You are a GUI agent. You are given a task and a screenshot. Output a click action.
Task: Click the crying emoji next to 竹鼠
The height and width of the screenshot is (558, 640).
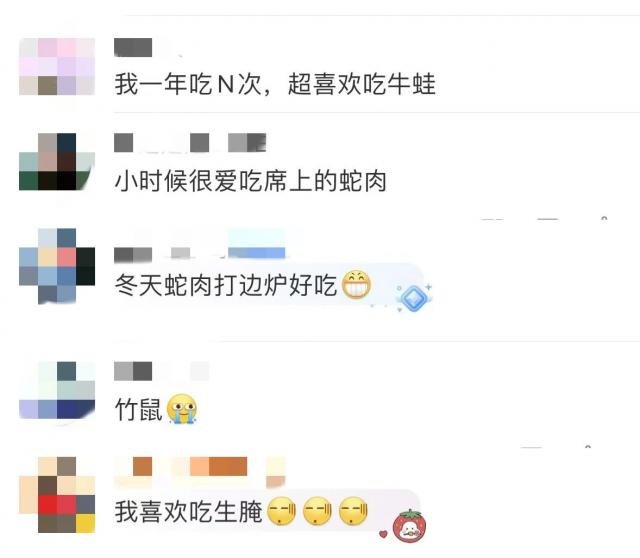[182, 409]
